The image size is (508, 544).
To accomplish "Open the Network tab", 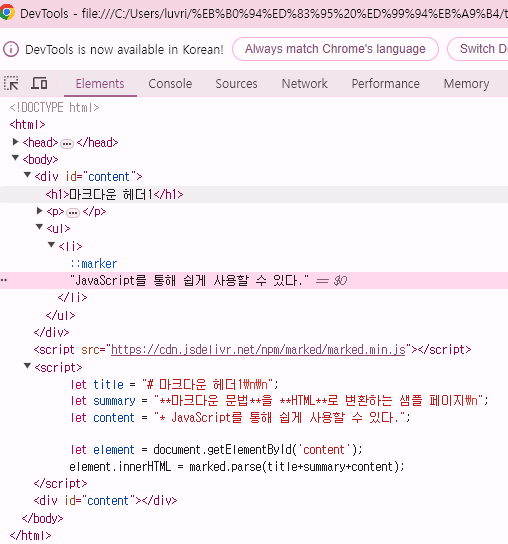I will coord(305,84).
